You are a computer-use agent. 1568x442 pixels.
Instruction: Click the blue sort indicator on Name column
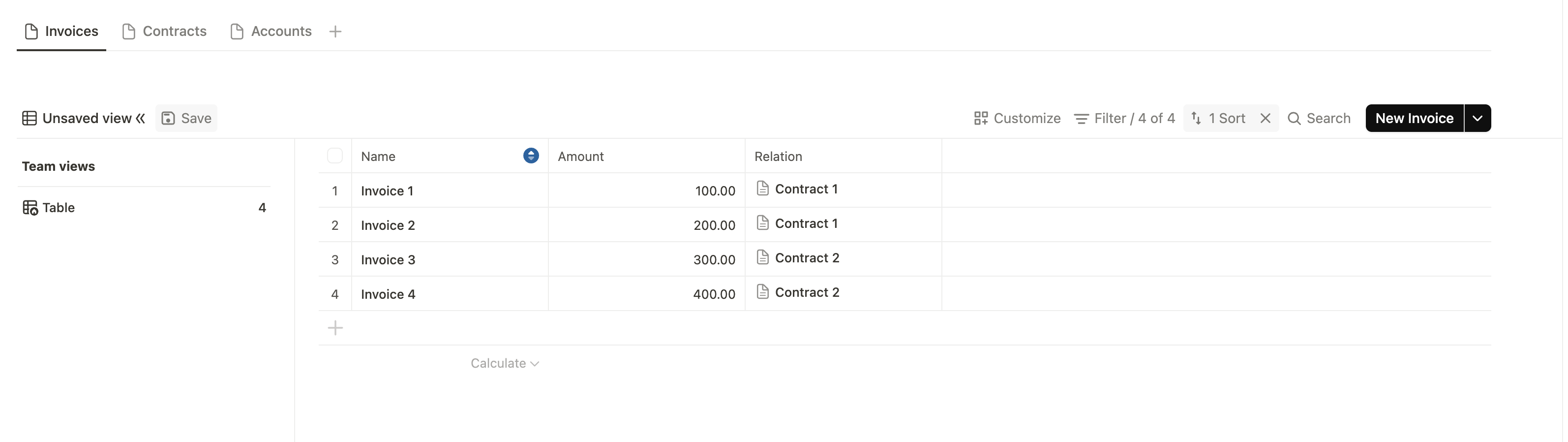pos(531,156)
